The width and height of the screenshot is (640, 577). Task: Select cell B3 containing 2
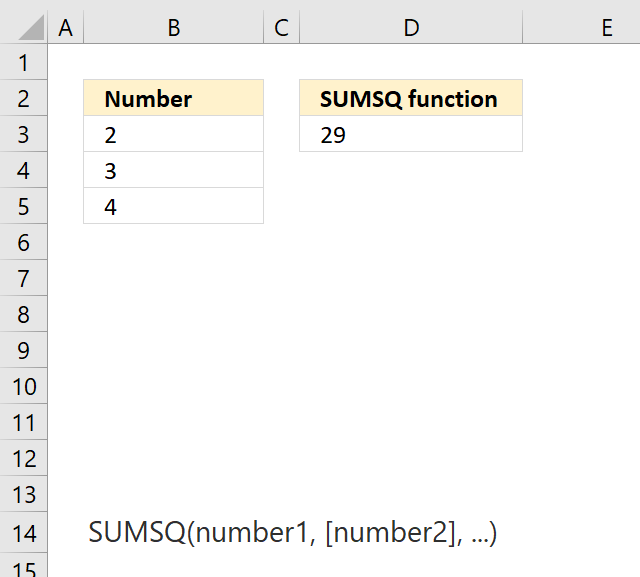pyautogui.click(x=173, y=134)
